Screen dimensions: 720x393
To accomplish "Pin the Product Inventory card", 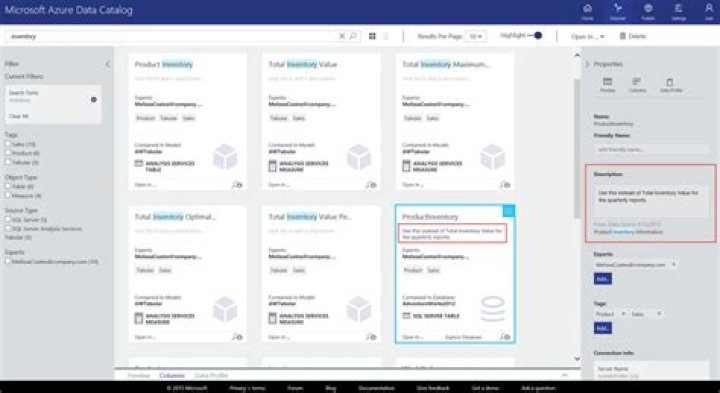I will coord(237,185).
